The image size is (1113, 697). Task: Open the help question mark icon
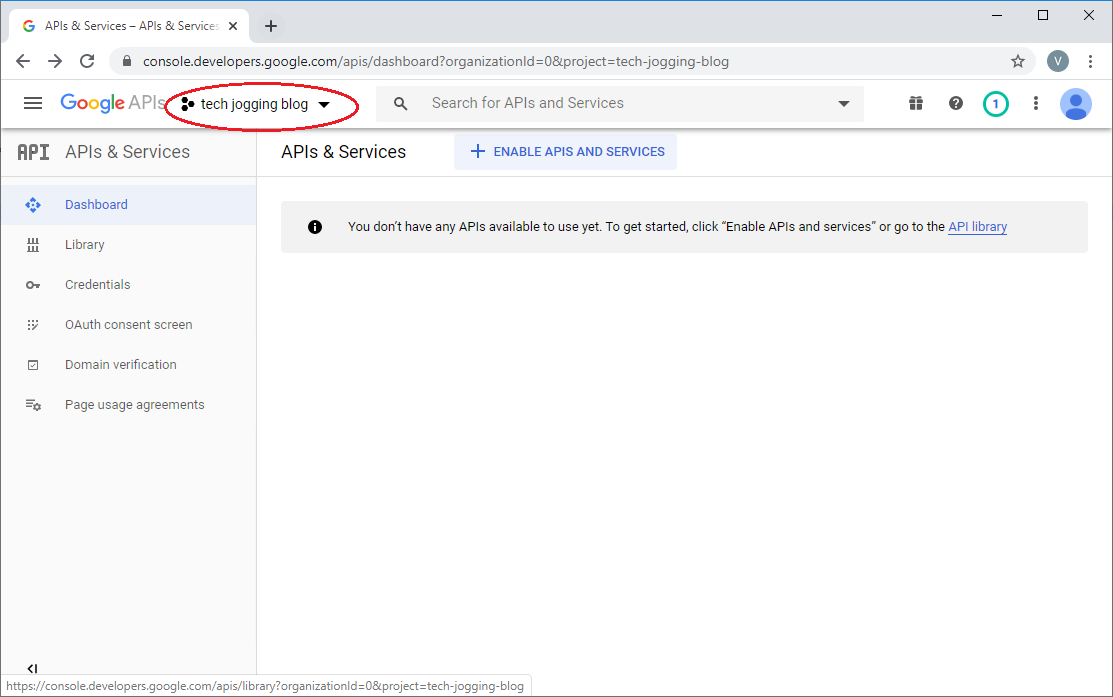(956, 104)
